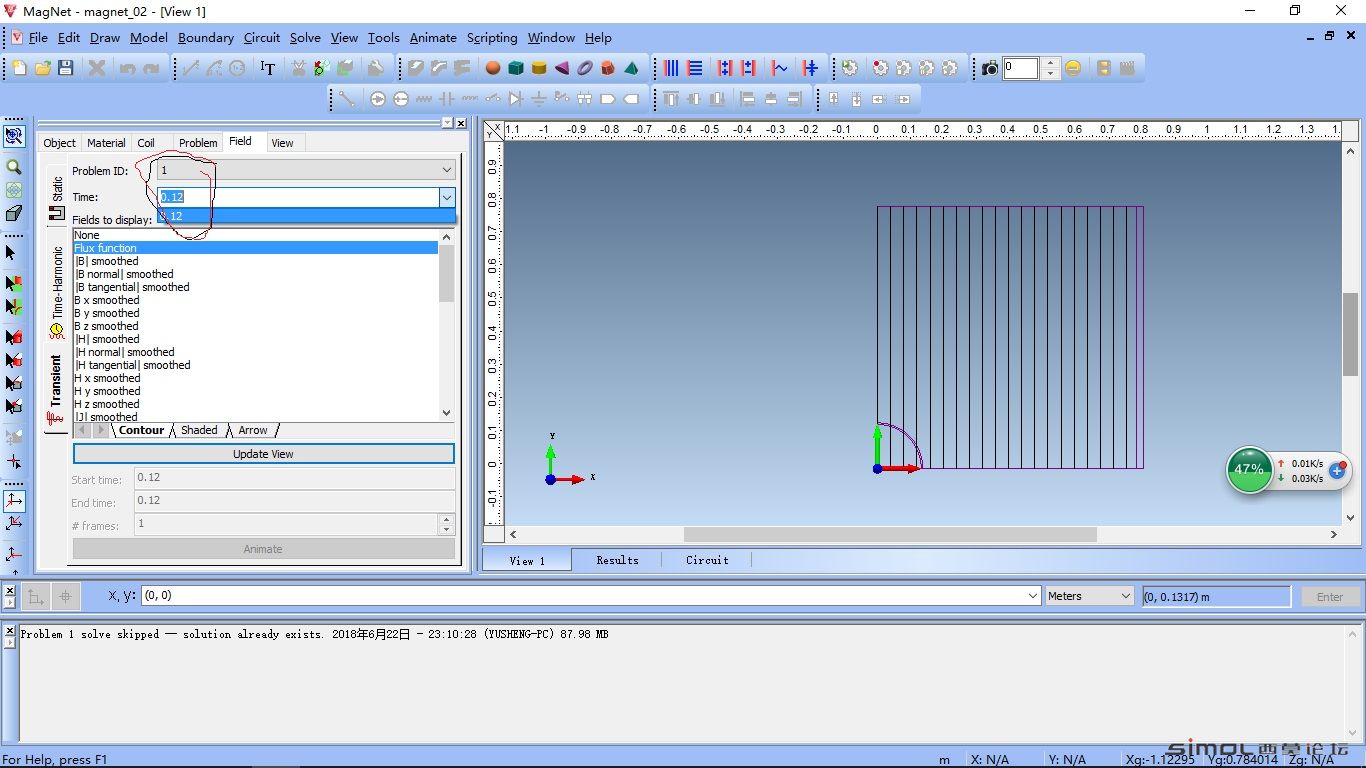Insert a teal cube block
This screenshot has height=768, width=1366.
pos(516,68)
